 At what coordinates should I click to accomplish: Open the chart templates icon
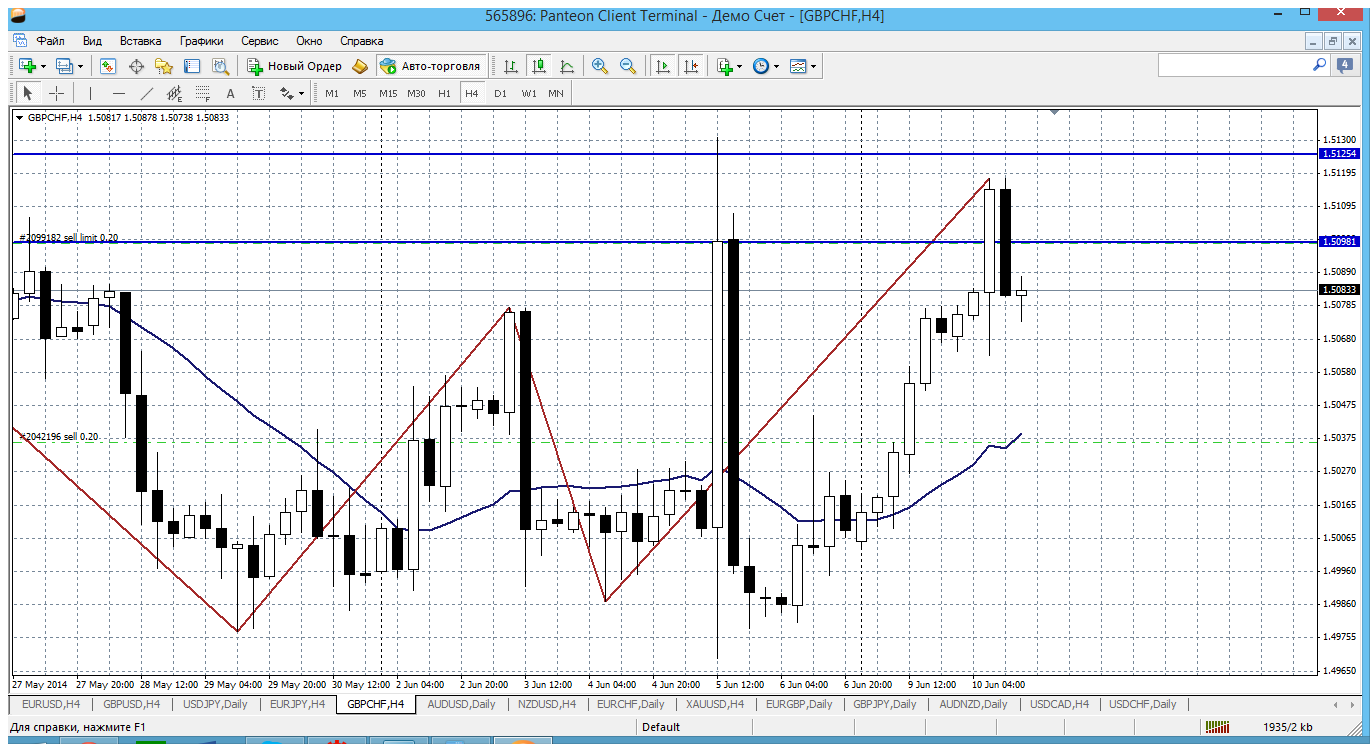(x=798, y=66)
